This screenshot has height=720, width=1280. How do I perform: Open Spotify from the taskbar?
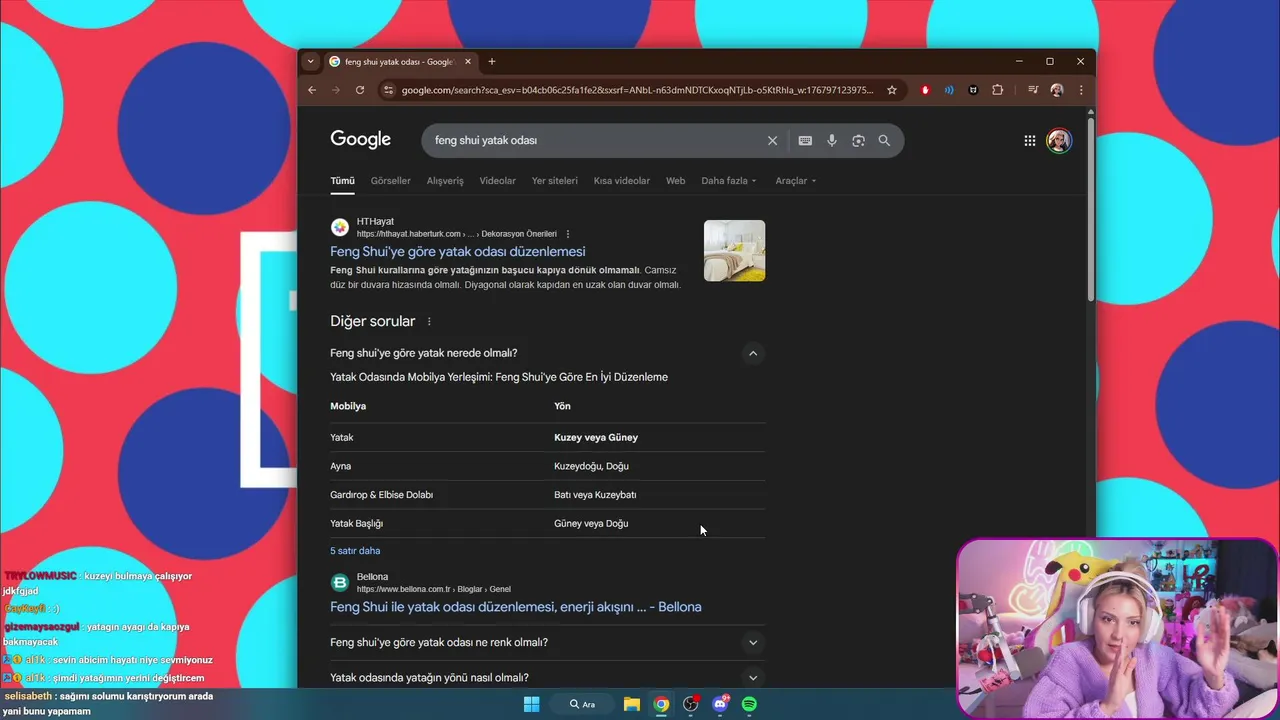pyautogui.click(x=749, y=704)
